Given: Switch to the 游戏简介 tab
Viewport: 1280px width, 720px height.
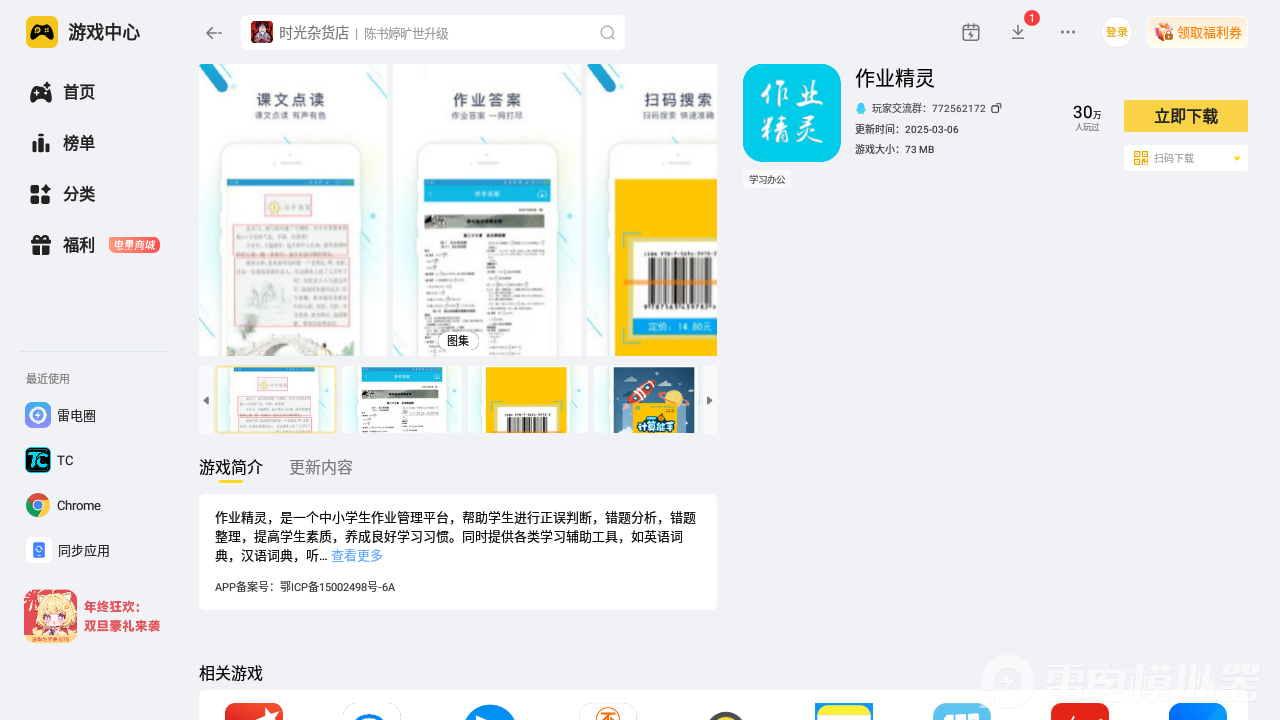Looking at the screenshot, I should coord(231,468).
